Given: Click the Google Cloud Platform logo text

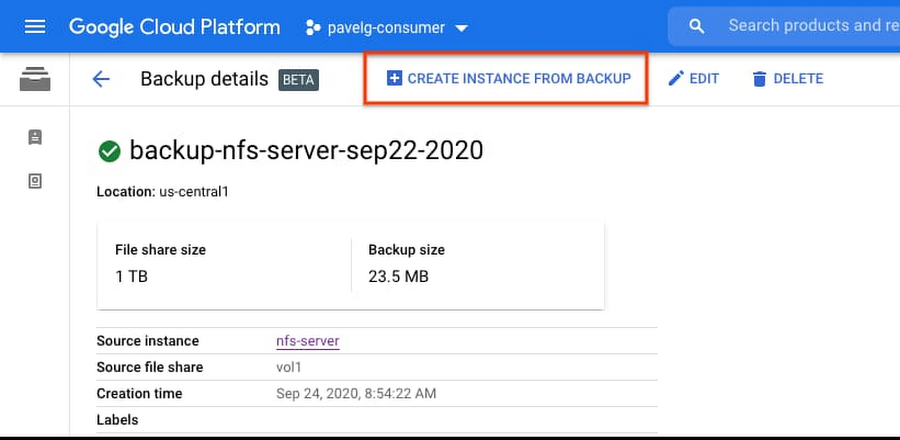Looking at the screenshot, I should 174,27.
